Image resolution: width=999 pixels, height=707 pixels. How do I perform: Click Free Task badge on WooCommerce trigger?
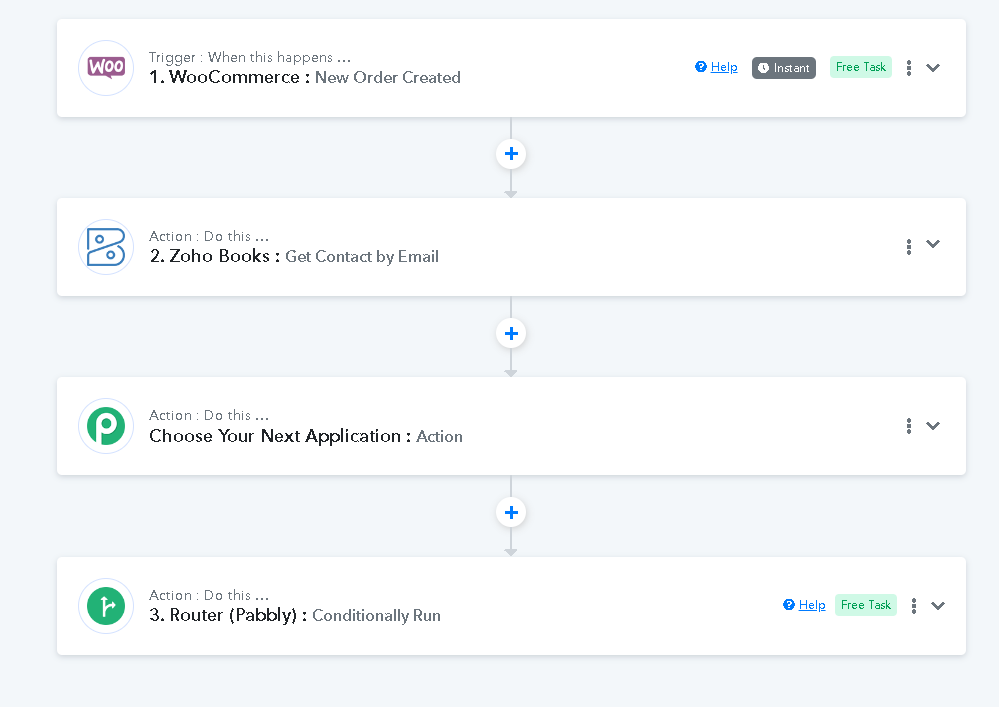point(861,67)
